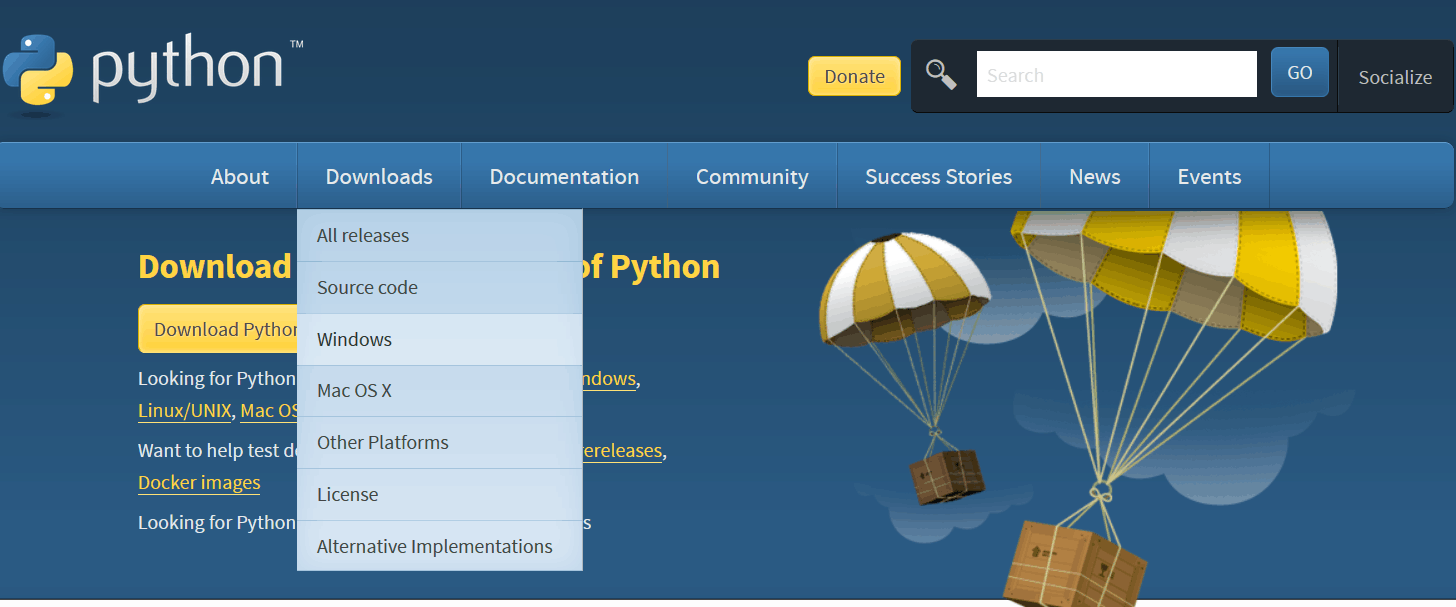This screenshot has width=1456, height=607.
Task: Open the Success Stories nav menu
Action: click(938, 177)
